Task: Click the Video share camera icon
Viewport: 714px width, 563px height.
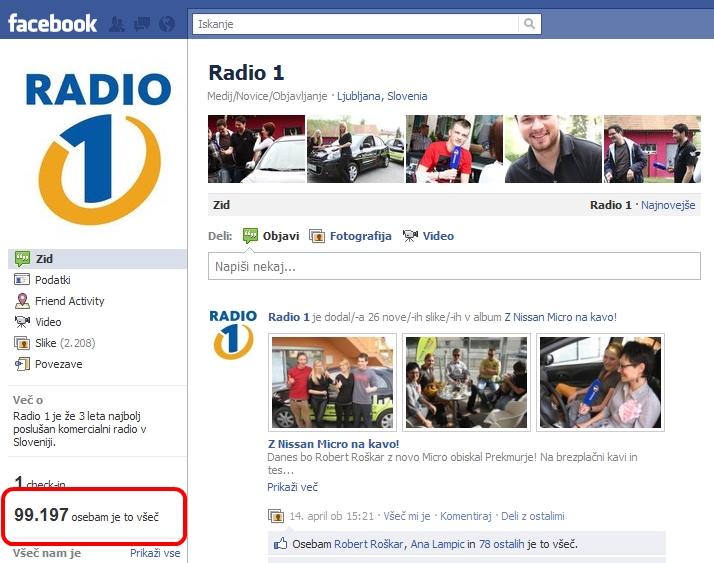Action: [410, 235]
